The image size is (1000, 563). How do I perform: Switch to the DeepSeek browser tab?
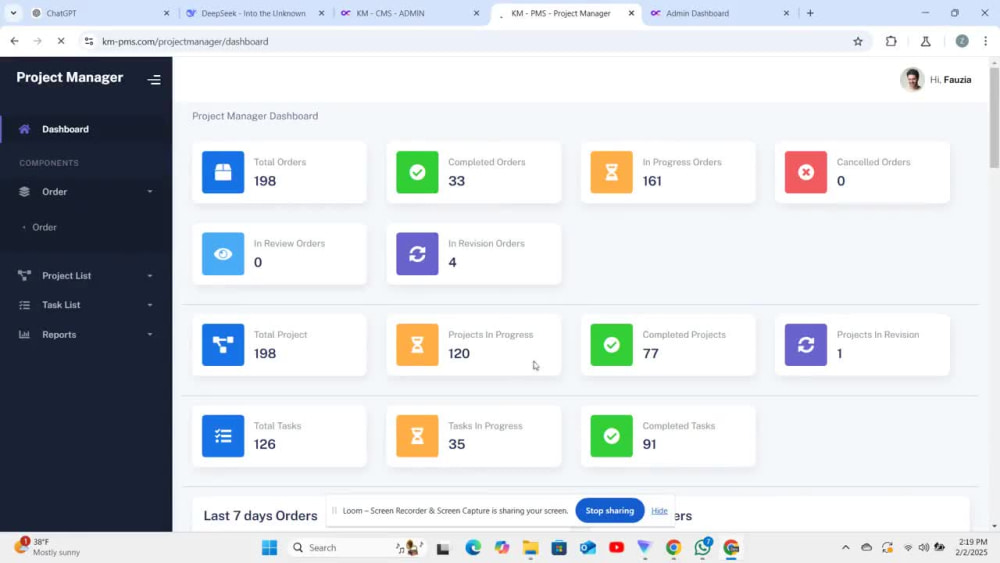(253, 13)
